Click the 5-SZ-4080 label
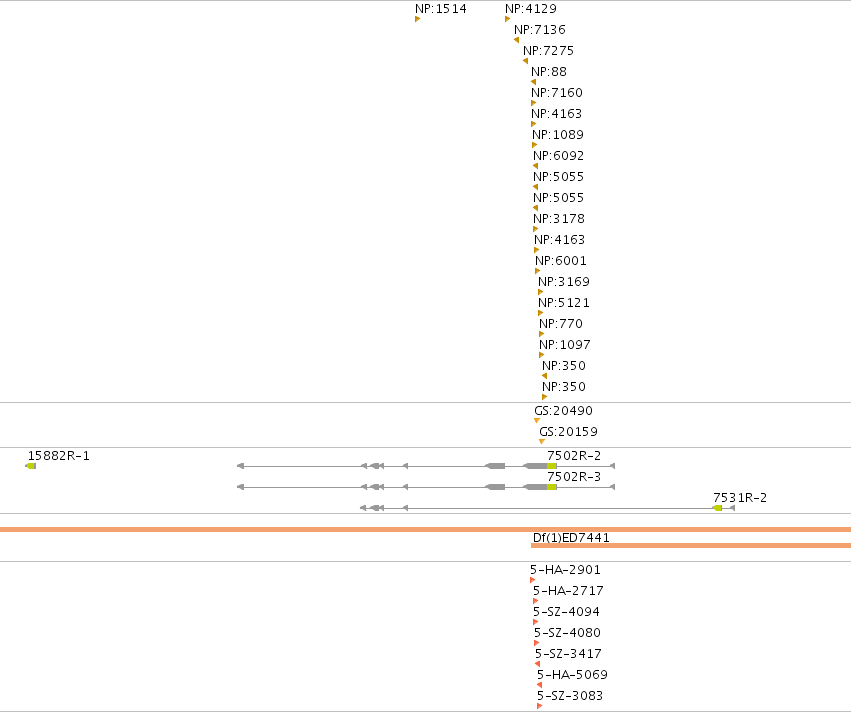 click(x=567, y=633)
